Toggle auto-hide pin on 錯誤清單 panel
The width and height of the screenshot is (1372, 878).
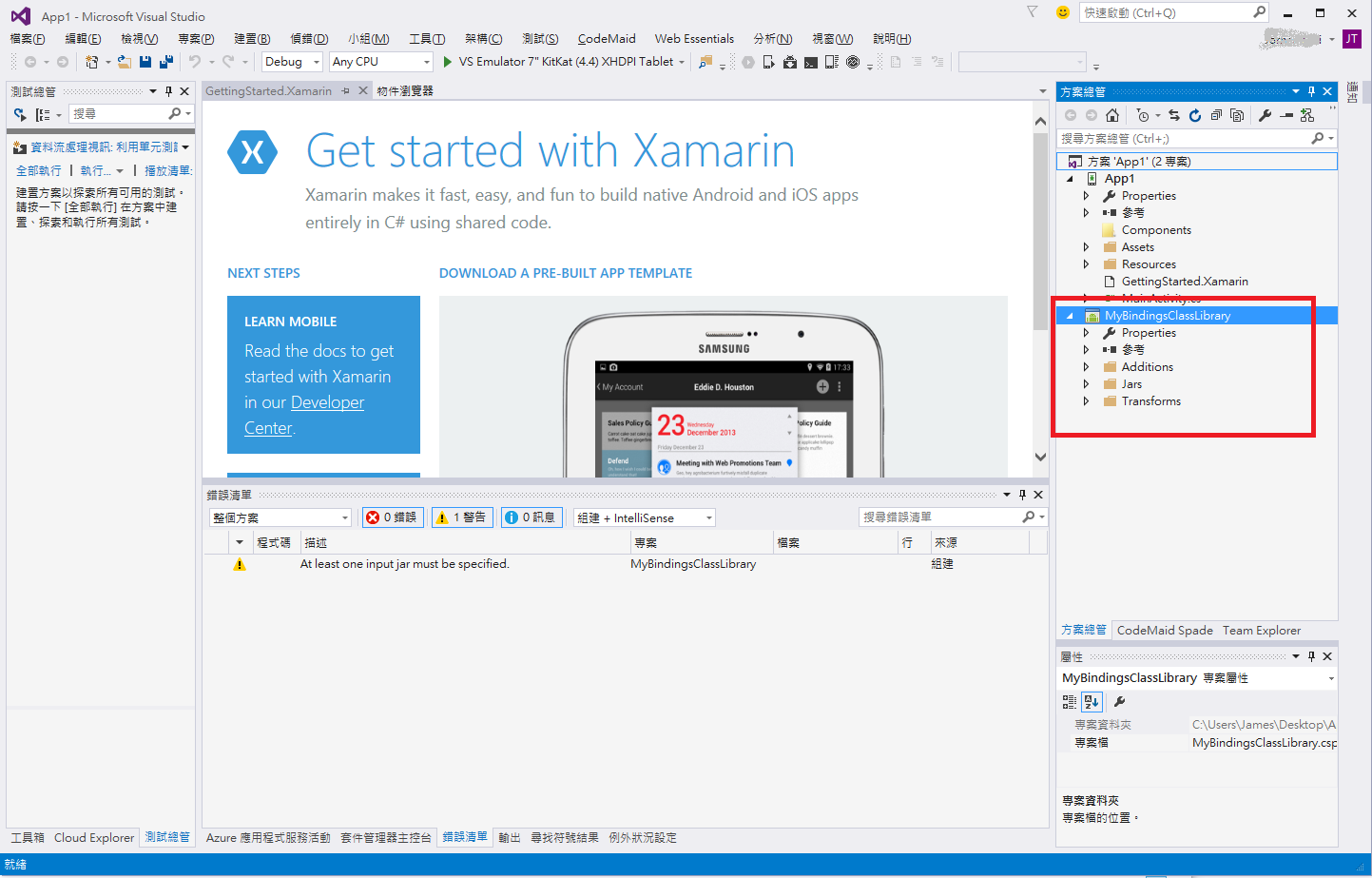(1022, 495)
